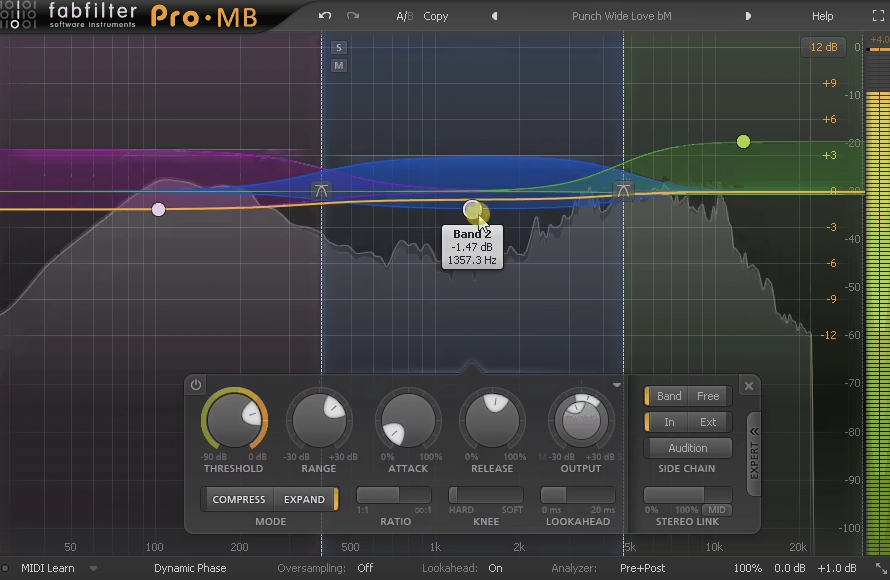Screen dimensions: 890x580
Task: Select Ext side chain input
Action: pos(707,422)
